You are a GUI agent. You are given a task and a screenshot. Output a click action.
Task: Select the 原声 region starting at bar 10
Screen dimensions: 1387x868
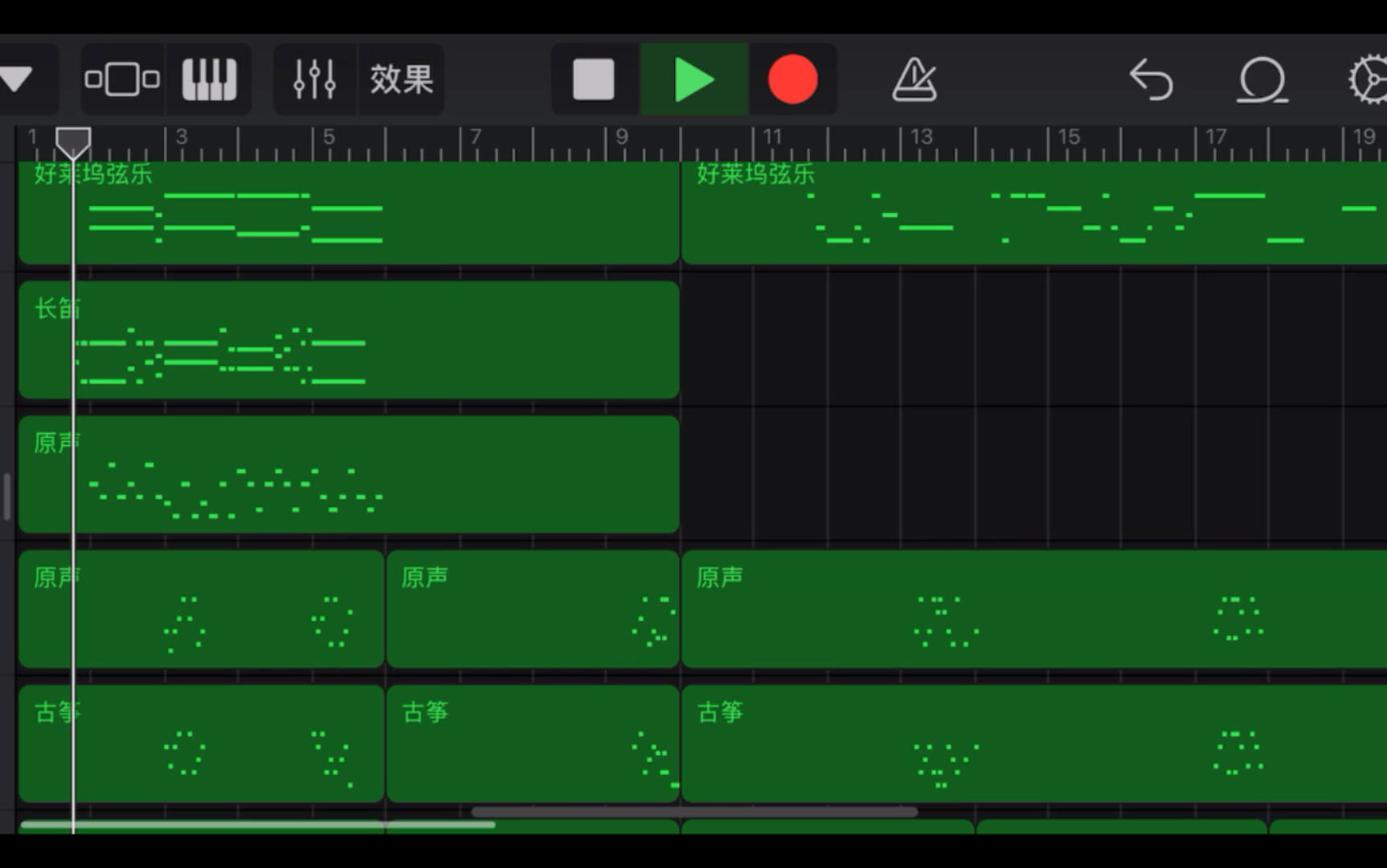point(1034,609)
